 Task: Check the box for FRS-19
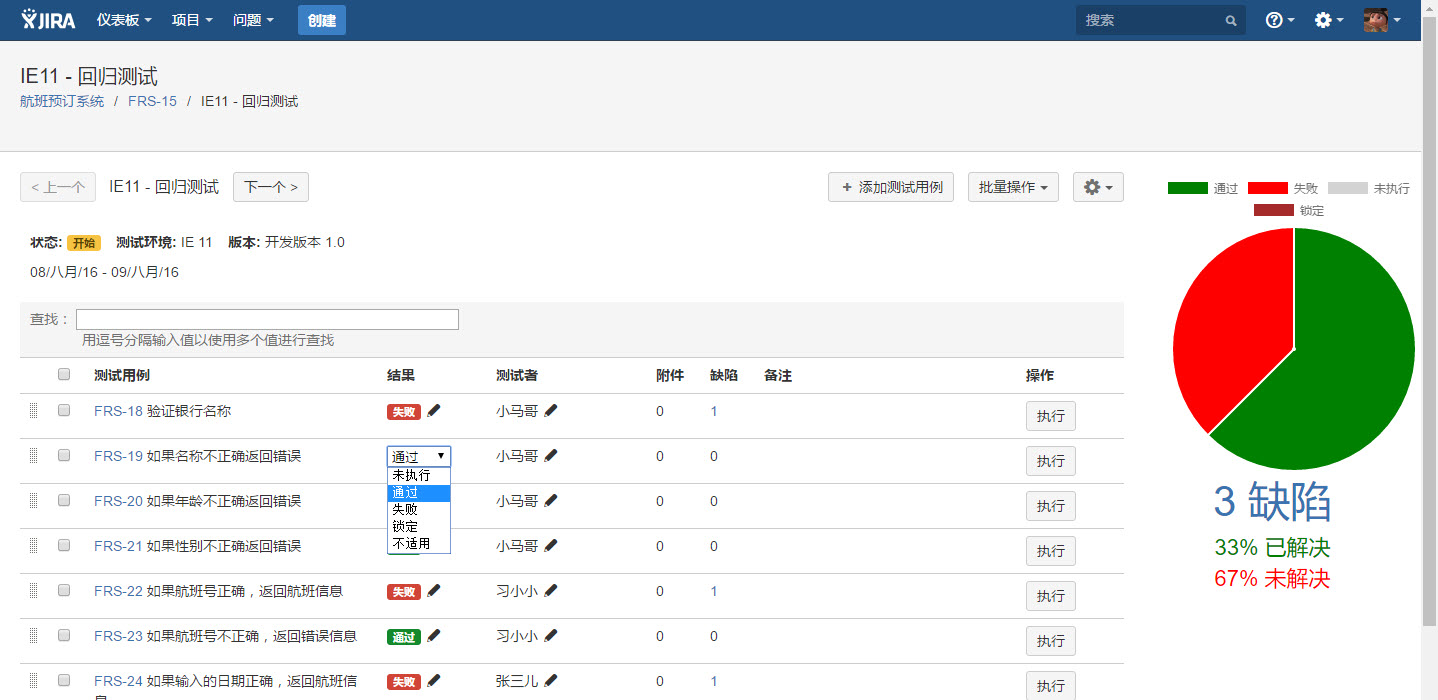[64, 455]
